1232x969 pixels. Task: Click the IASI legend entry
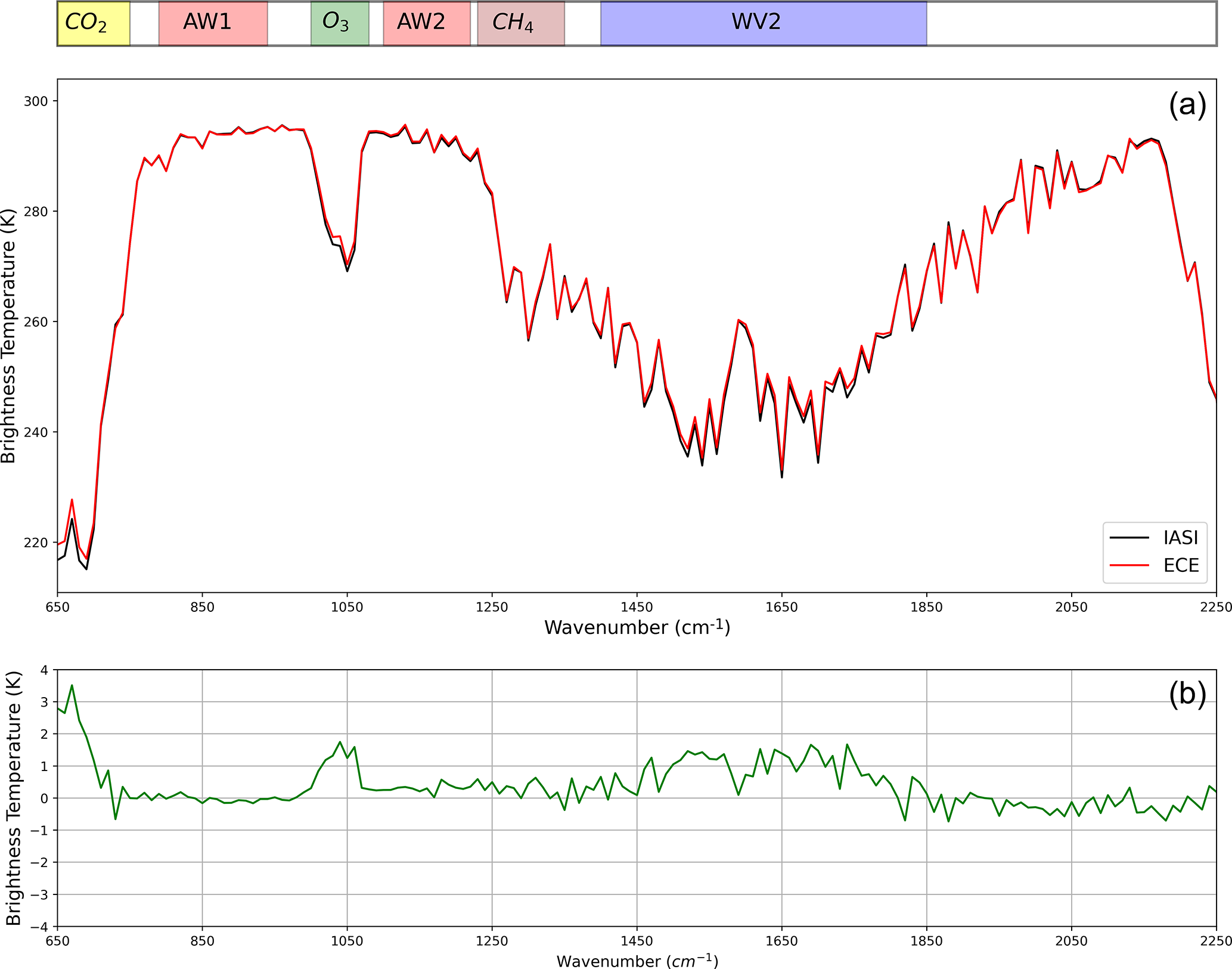[1180, 537]
